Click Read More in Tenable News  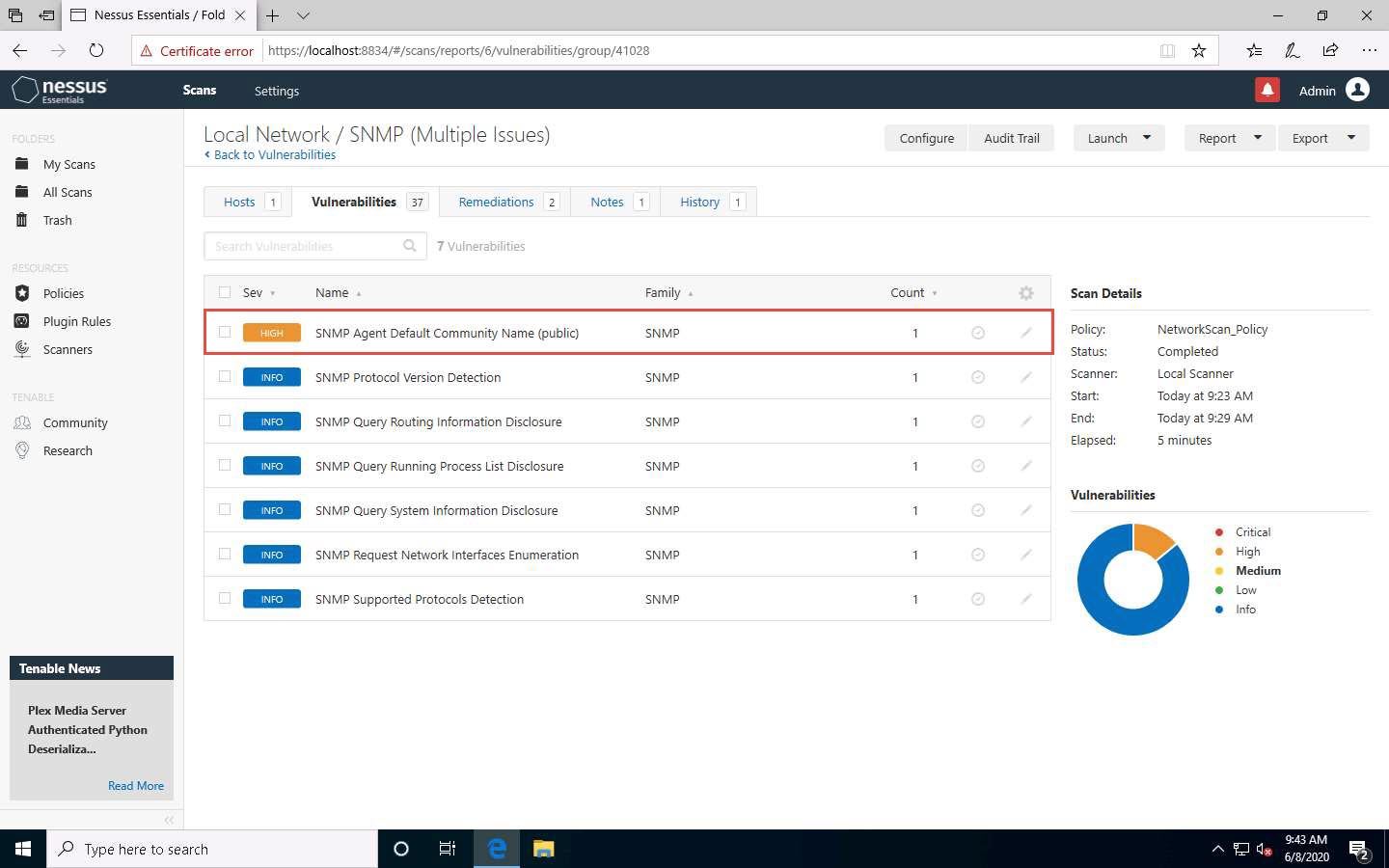click(136, 785)
